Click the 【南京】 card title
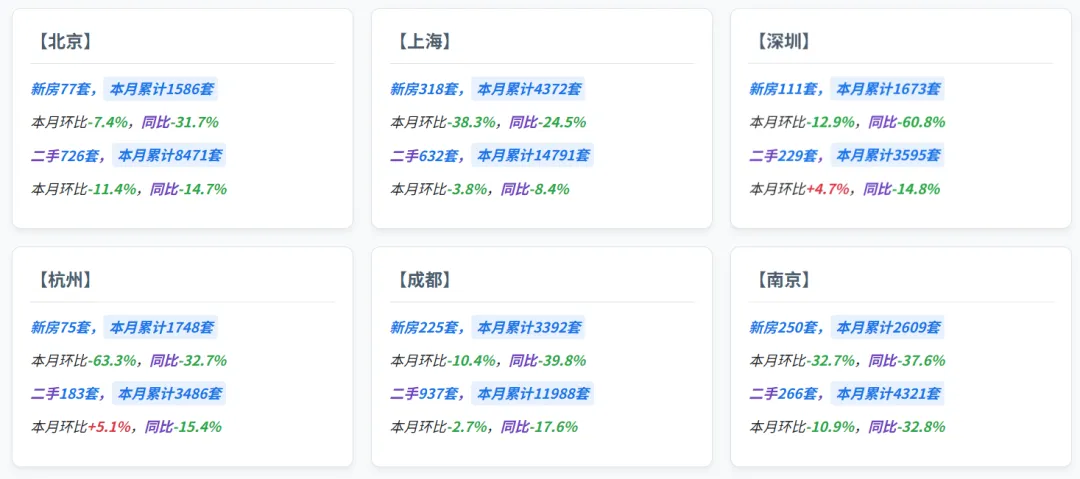1080x479 pixels. click(780, 280)
